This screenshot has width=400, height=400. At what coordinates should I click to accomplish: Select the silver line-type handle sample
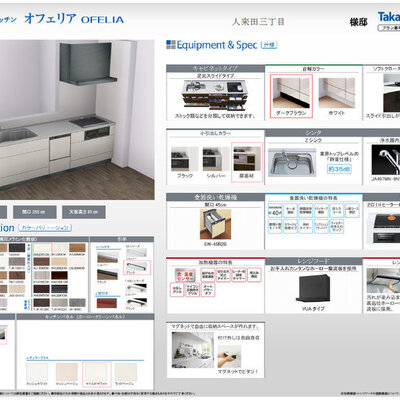[107, 258]
